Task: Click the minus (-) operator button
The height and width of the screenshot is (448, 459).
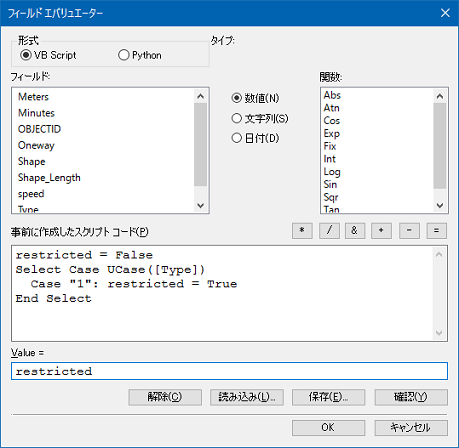Action: (409, 231)
